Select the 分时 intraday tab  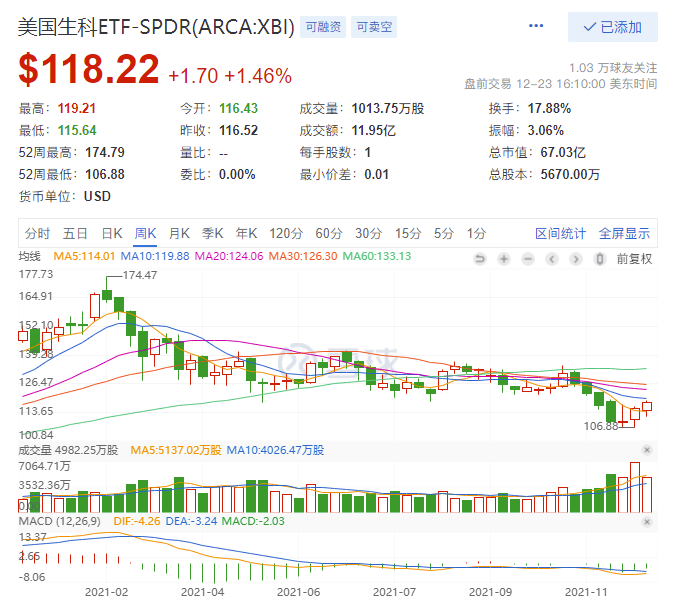point(38,234)
